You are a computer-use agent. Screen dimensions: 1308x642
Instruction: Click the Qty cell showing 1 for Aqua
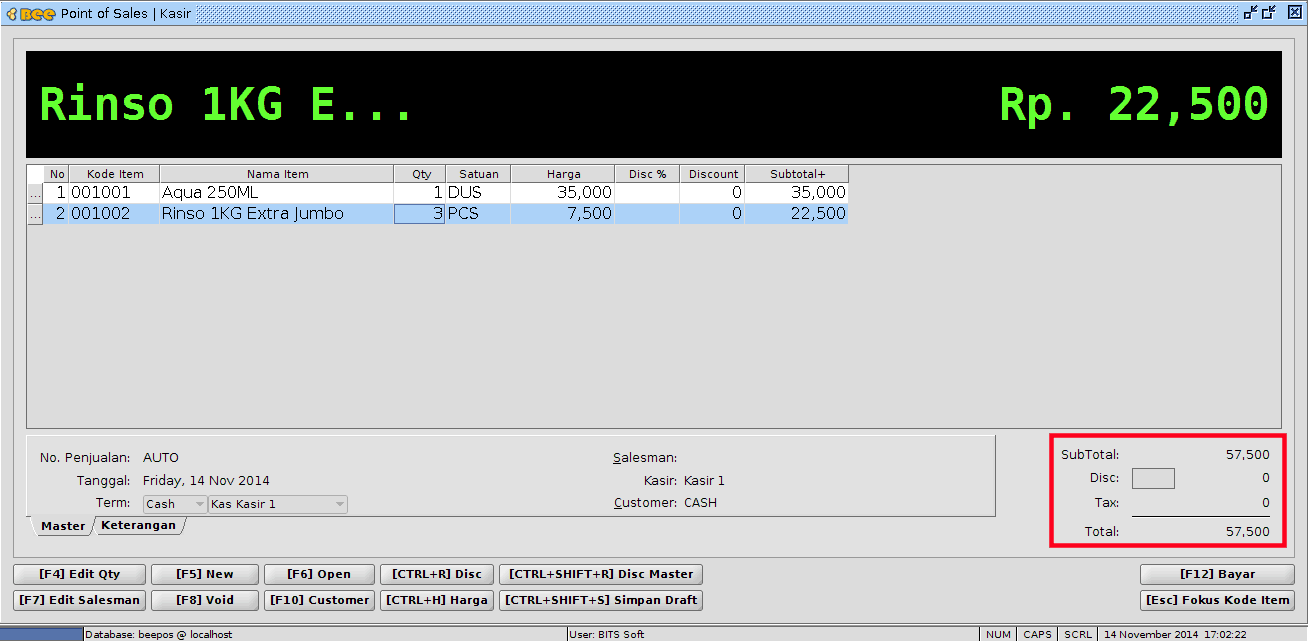pyautogui.click(x=419, y=193)
